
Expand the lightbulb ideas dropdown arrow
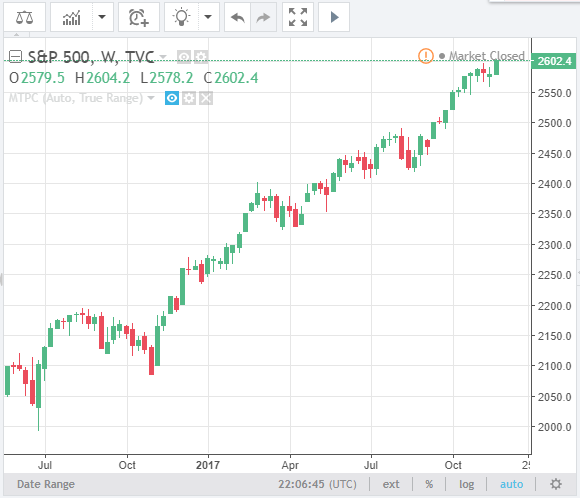click(208, 17)
